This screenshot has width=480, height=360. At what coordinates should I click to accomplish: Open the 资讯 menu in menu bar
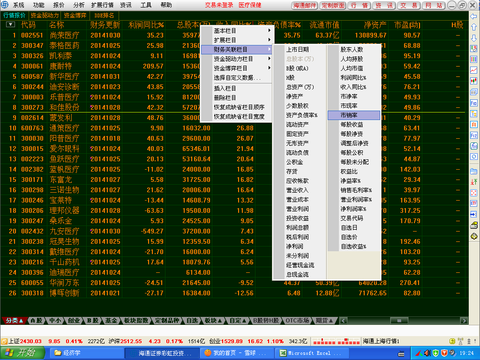click(126, 5)
